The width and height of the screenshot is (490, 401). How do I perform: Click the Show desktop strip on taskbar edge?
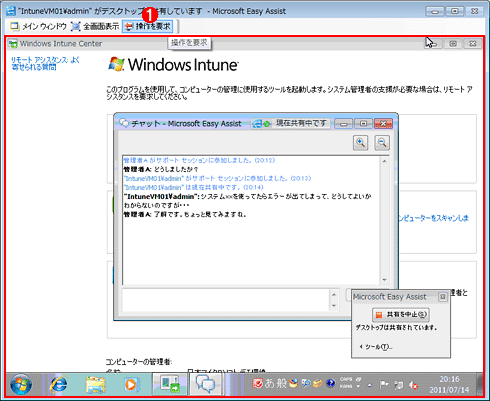point(479,384)
